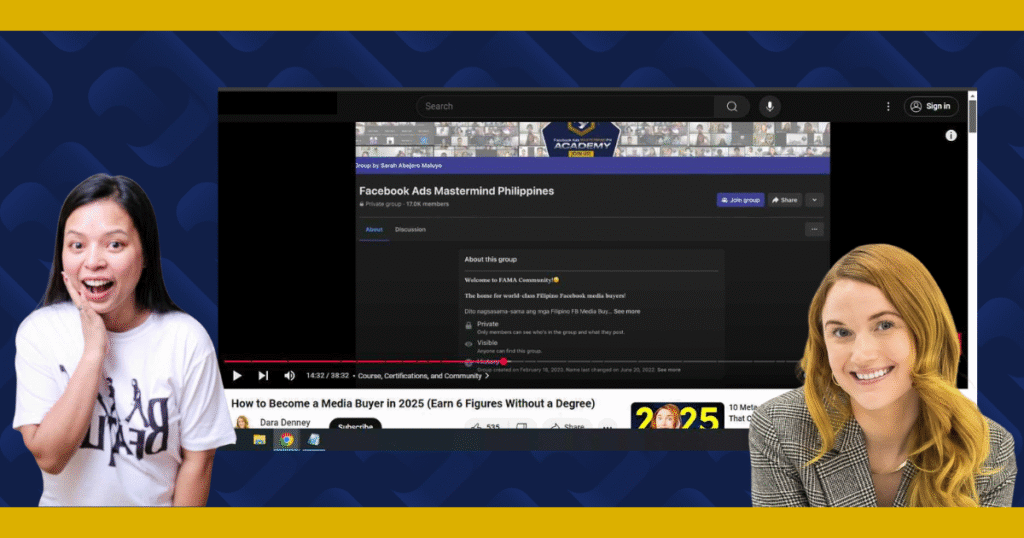Click the red video progress bar scrubber
Screen dimensions: 1024x538
click(x=504, y=361)
